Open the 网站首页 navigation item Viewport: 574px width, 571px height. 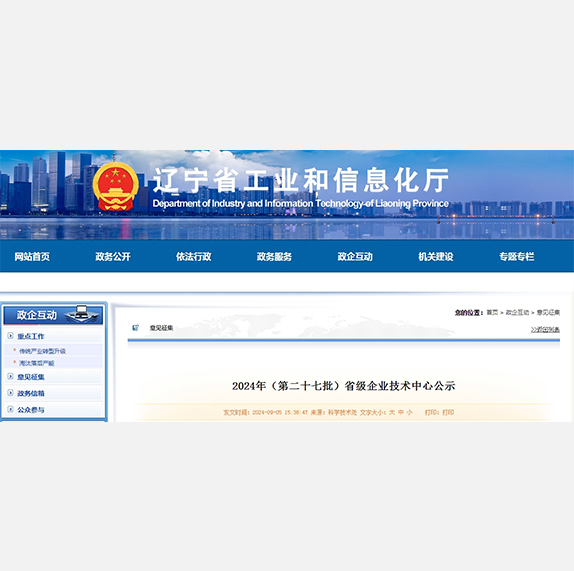click(32, 256)
